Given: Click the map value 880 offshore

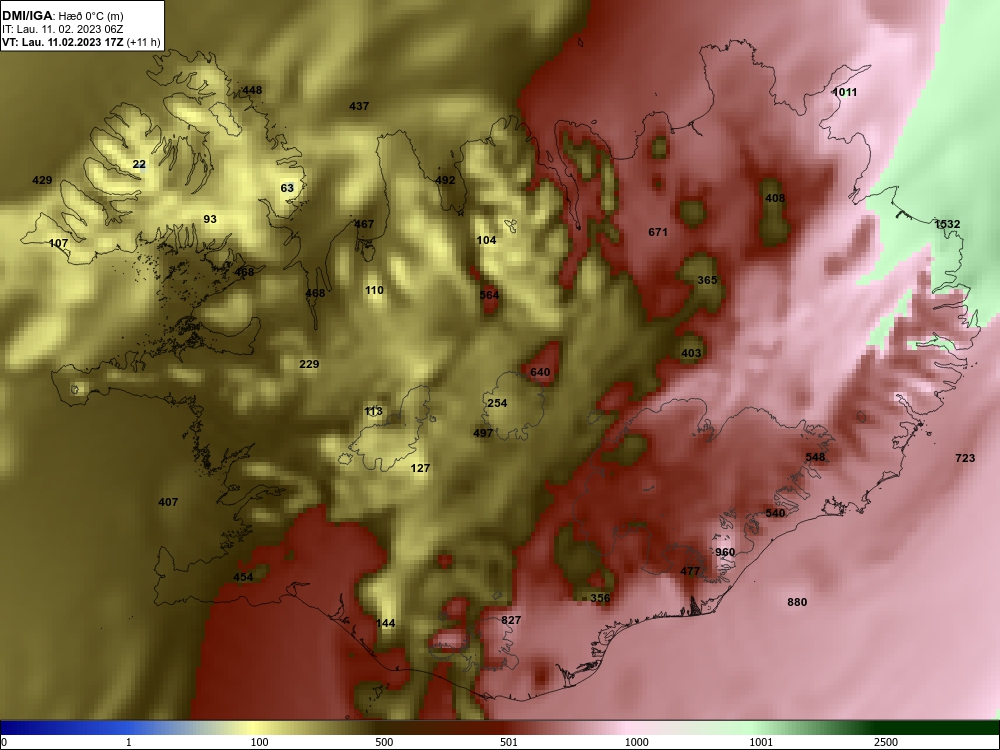Looking at the screenshot, I should click(x=797, y=603).
